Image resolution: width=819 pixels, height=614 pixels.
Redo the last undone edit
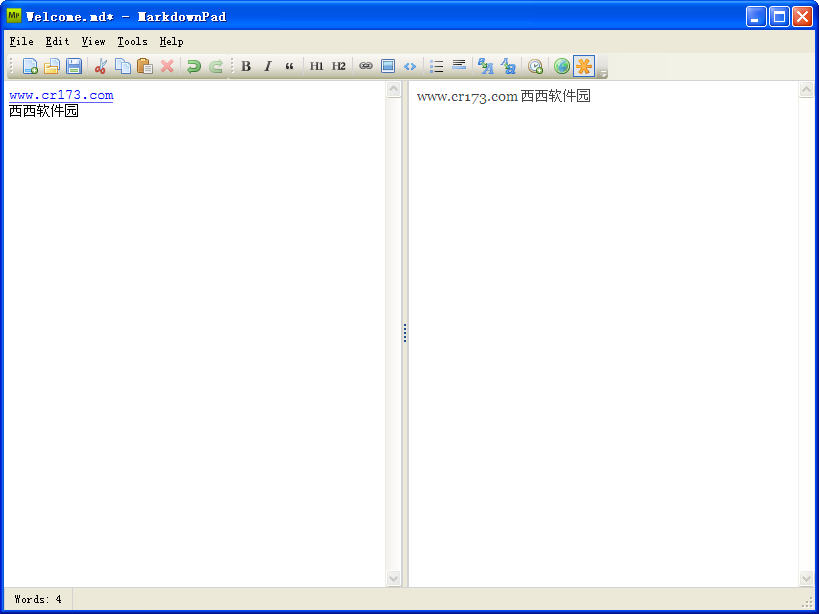216,66
